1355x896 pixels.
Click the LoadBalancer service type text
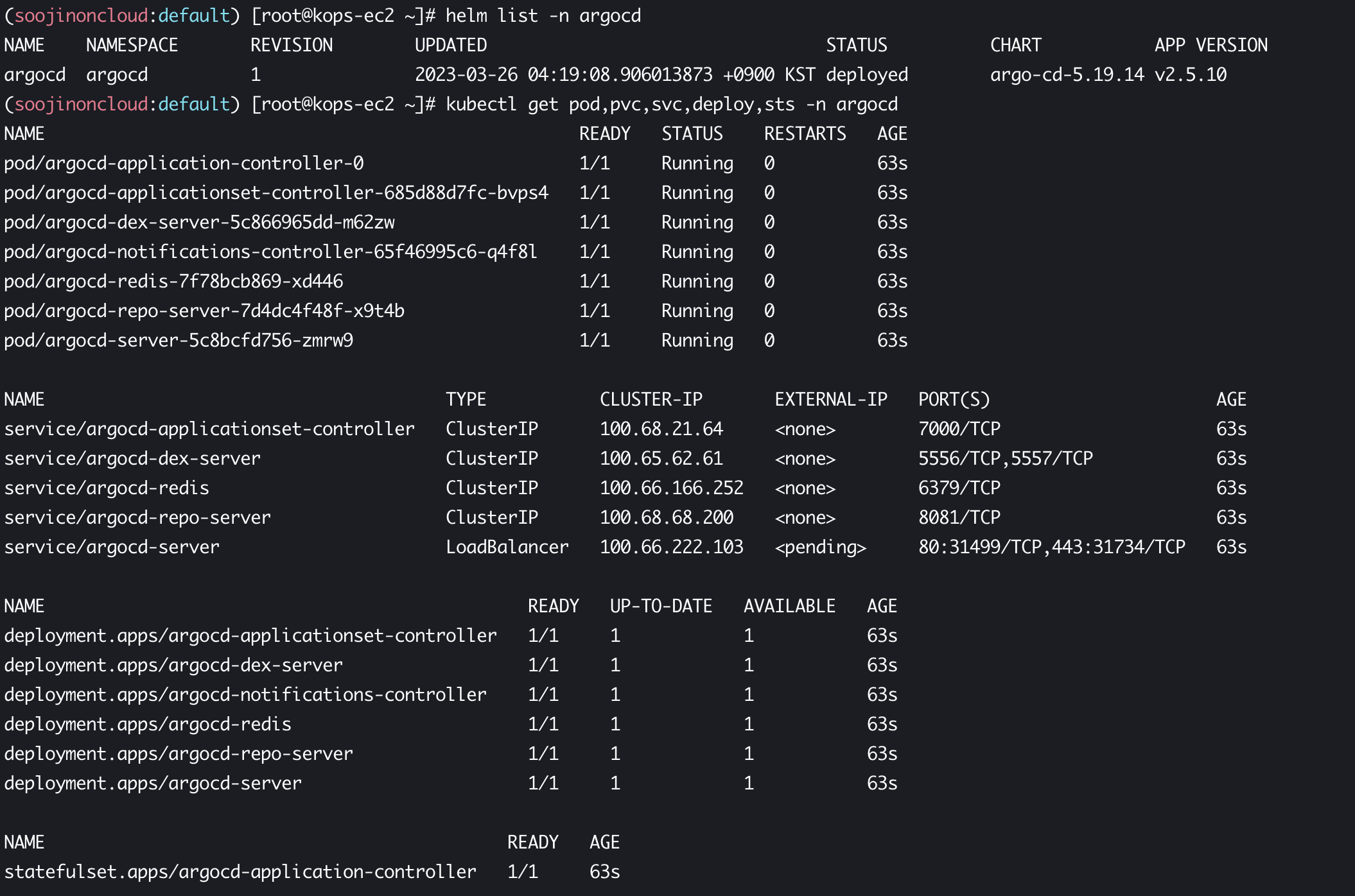507,547
